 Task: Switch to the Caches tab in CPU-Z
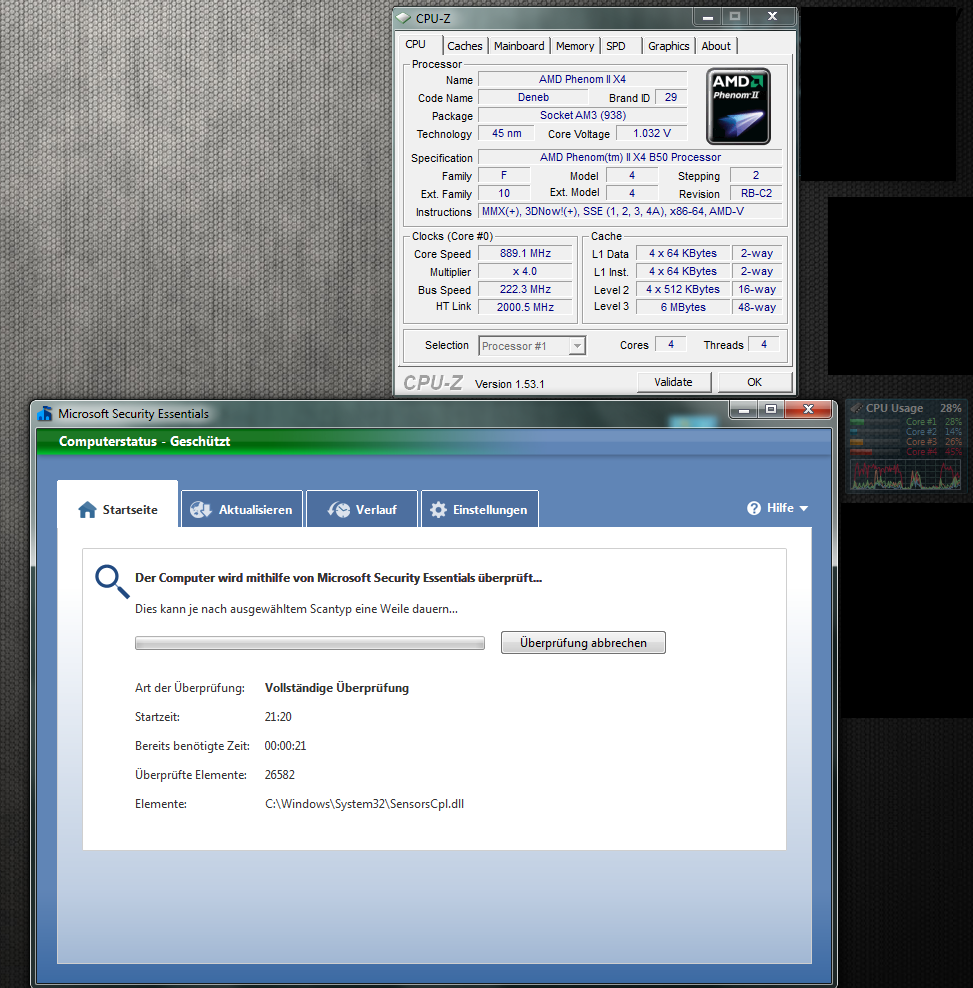tap(464, 46)
